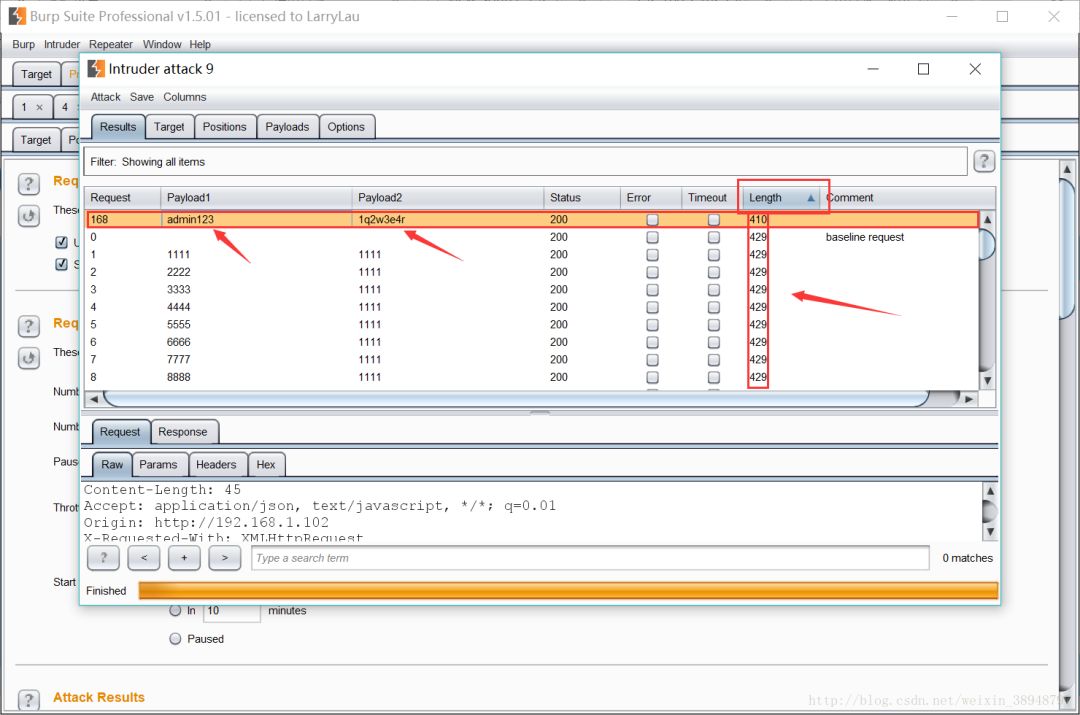
Task: Open the Repeater menu in main window
Action: point(111,44)
